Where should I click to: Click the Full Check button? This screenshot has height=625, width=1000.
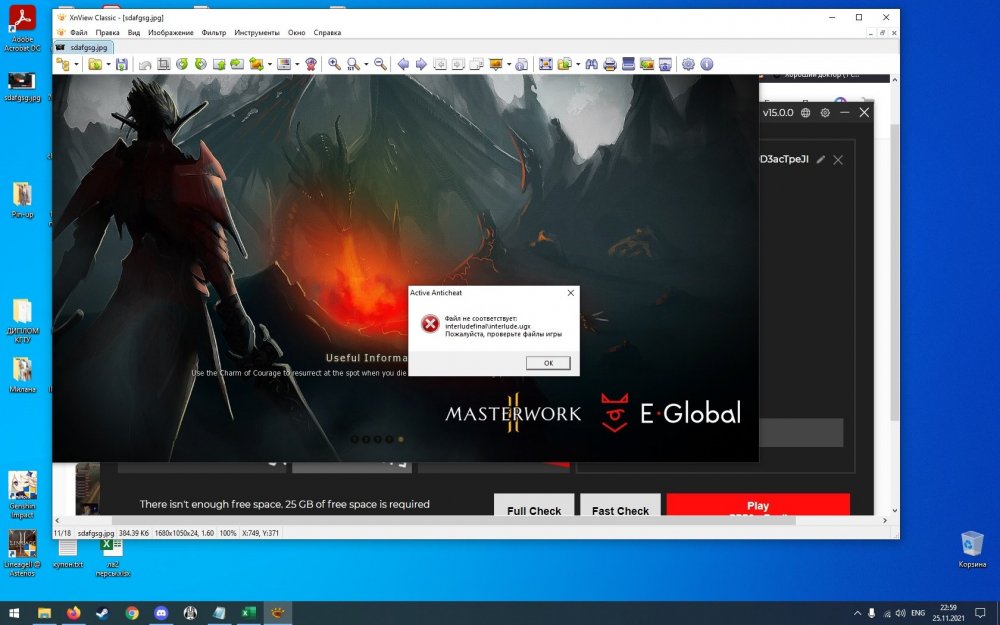pos(534,510)
